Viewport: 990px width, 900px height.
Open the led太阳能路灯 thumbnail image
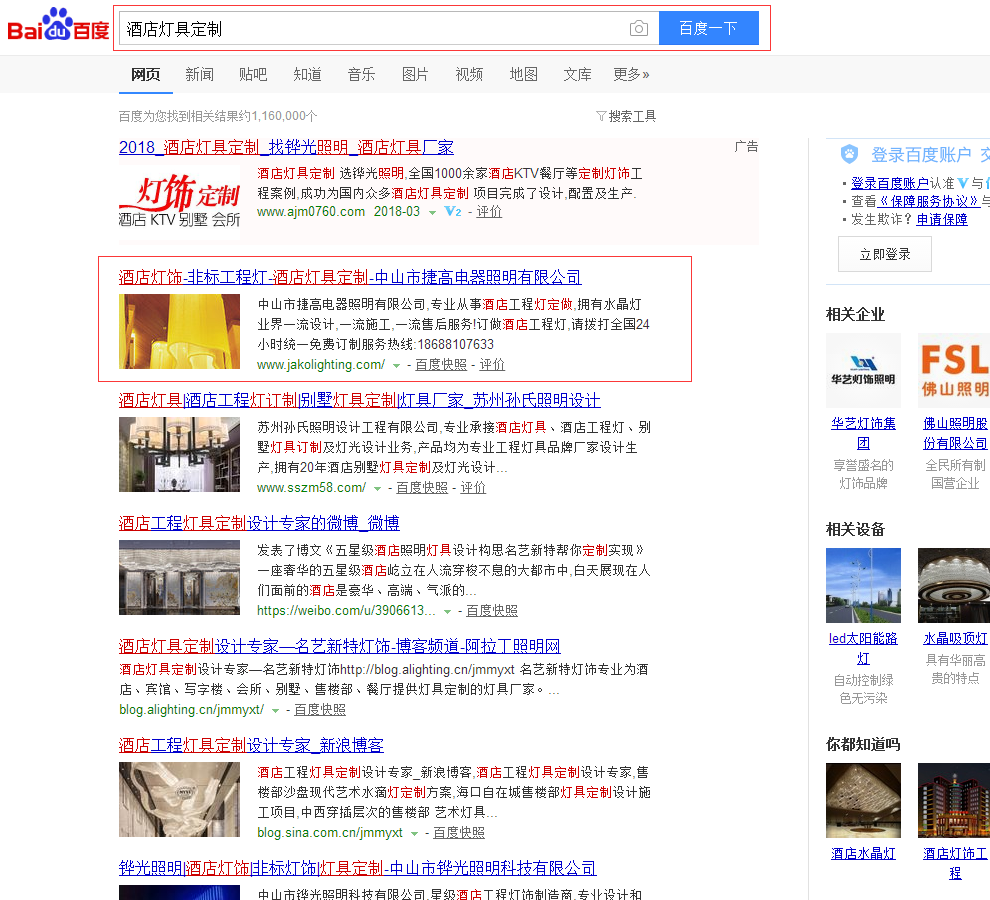click(x=863, y=585)
